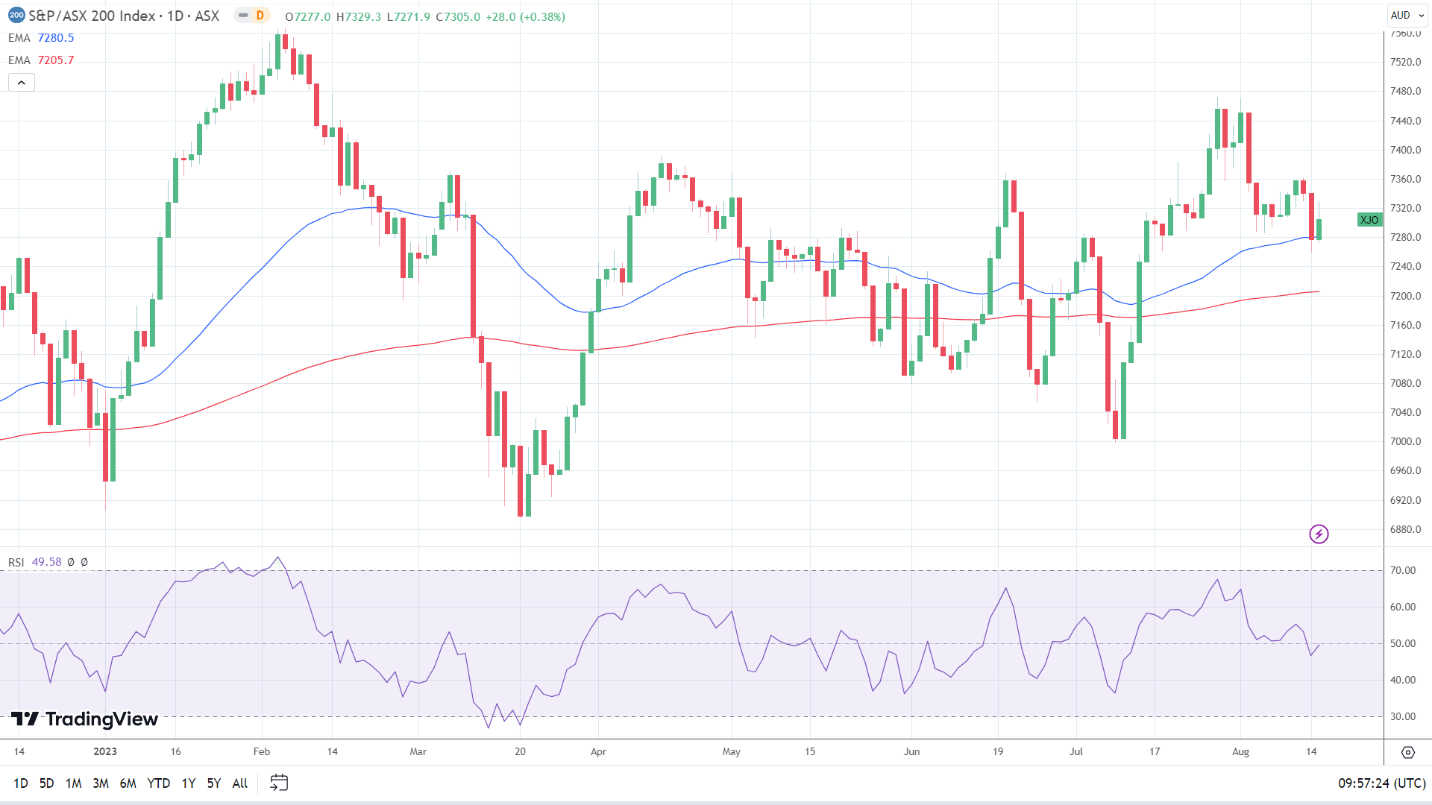Click the Aug label on time axis
The image size is (1432, 805).
1240,750
